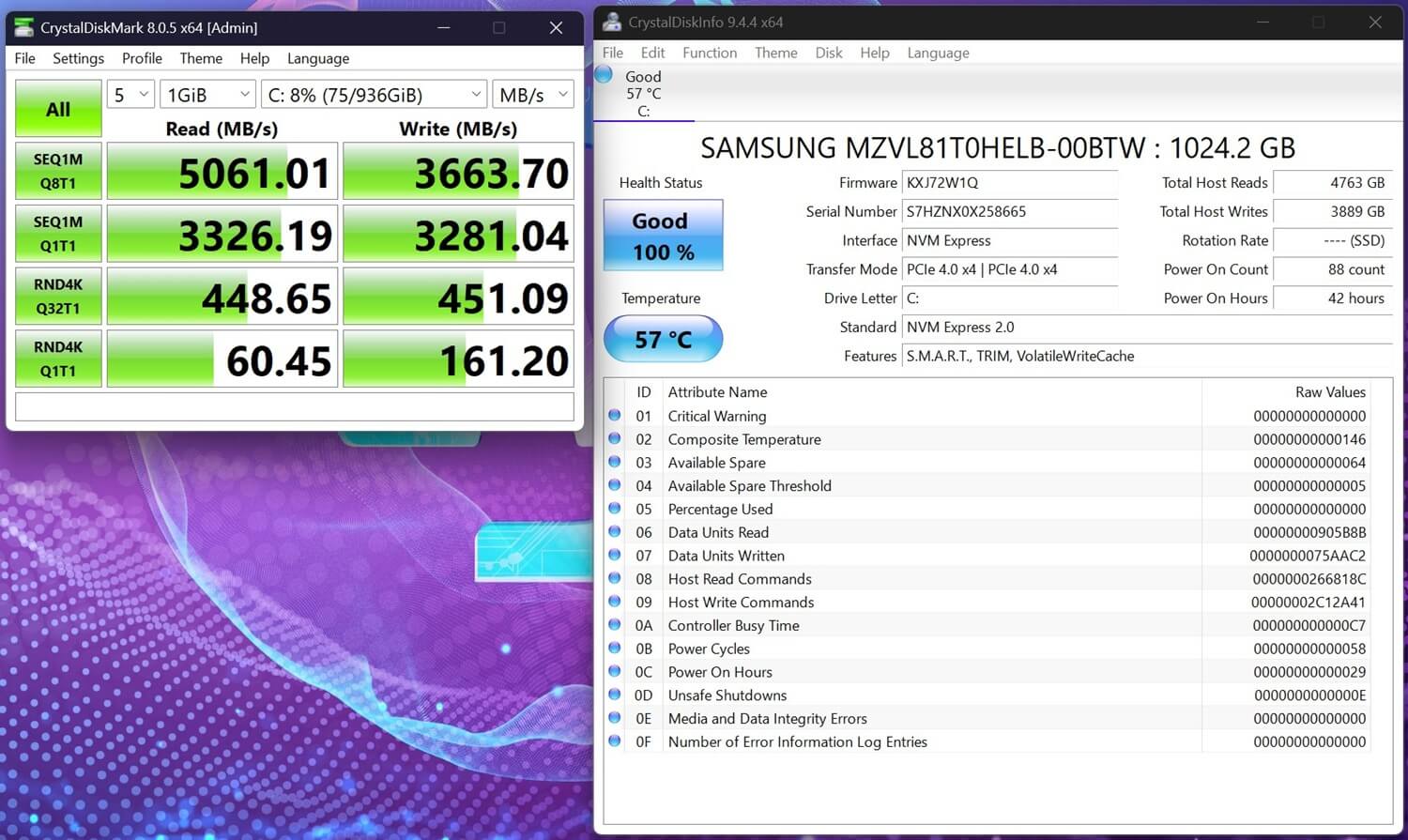The width and height of the screenshot is (1408, 840).
Task: Click the status orb for Data Units Written
Action: coord(615,555)
